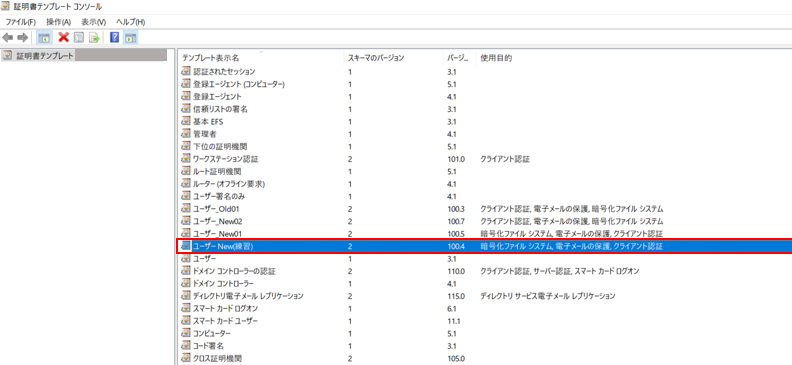The width and height of the screenshot is (792, 365).
Task: Click the icon of 基本 EFS template
Action: click(186, 121)
